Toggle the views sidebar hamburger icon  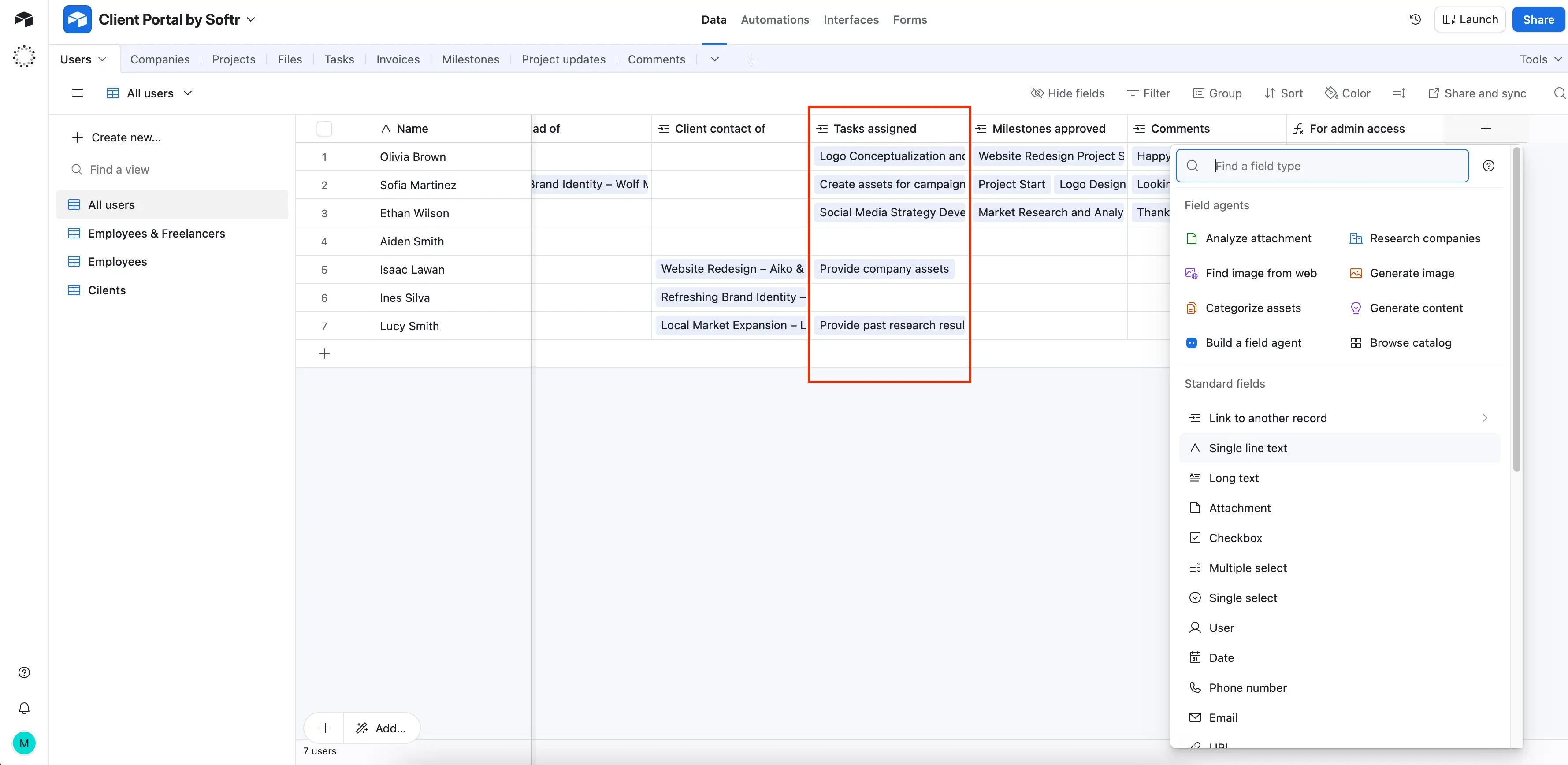point(77,93)
